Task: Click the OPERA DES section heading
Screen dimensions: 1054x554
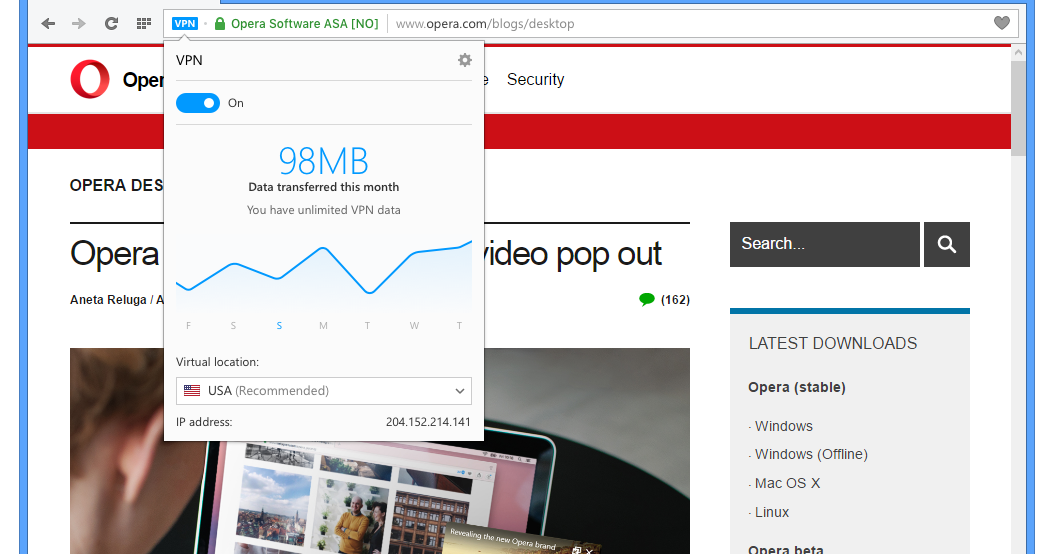Action: [x=117, y=186]
